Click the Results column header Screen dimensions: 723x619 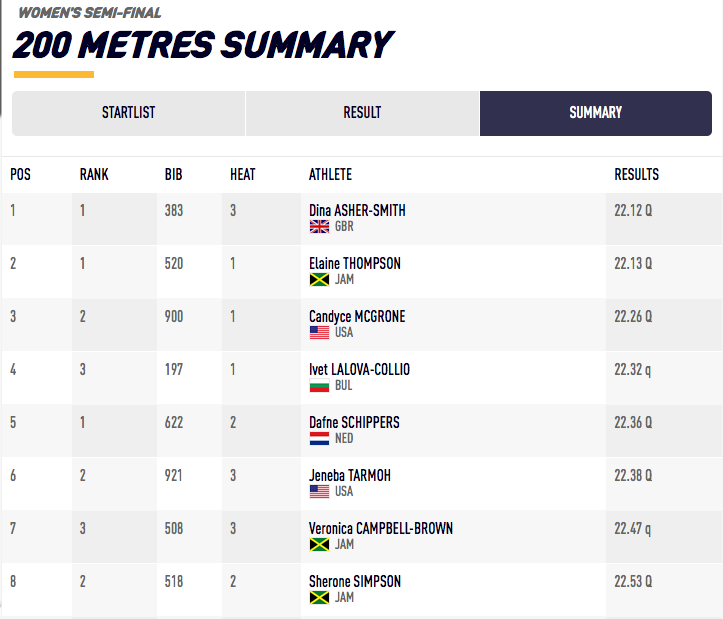(x=636, y=174)
